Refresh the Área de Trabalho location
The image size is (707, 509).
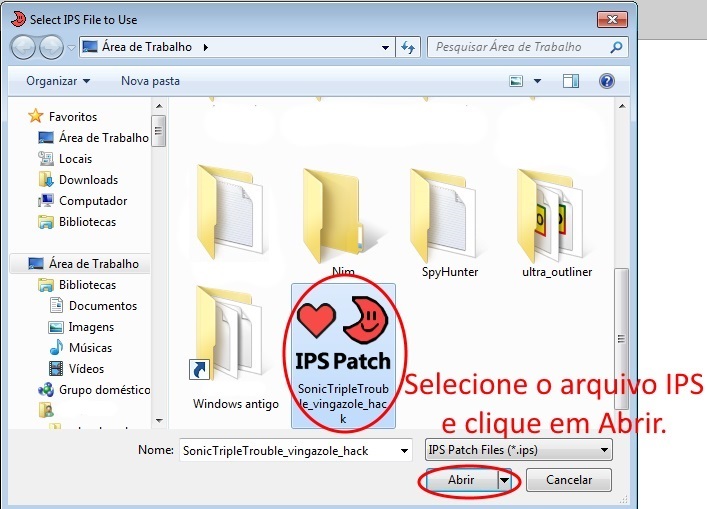tap(408, 47)
